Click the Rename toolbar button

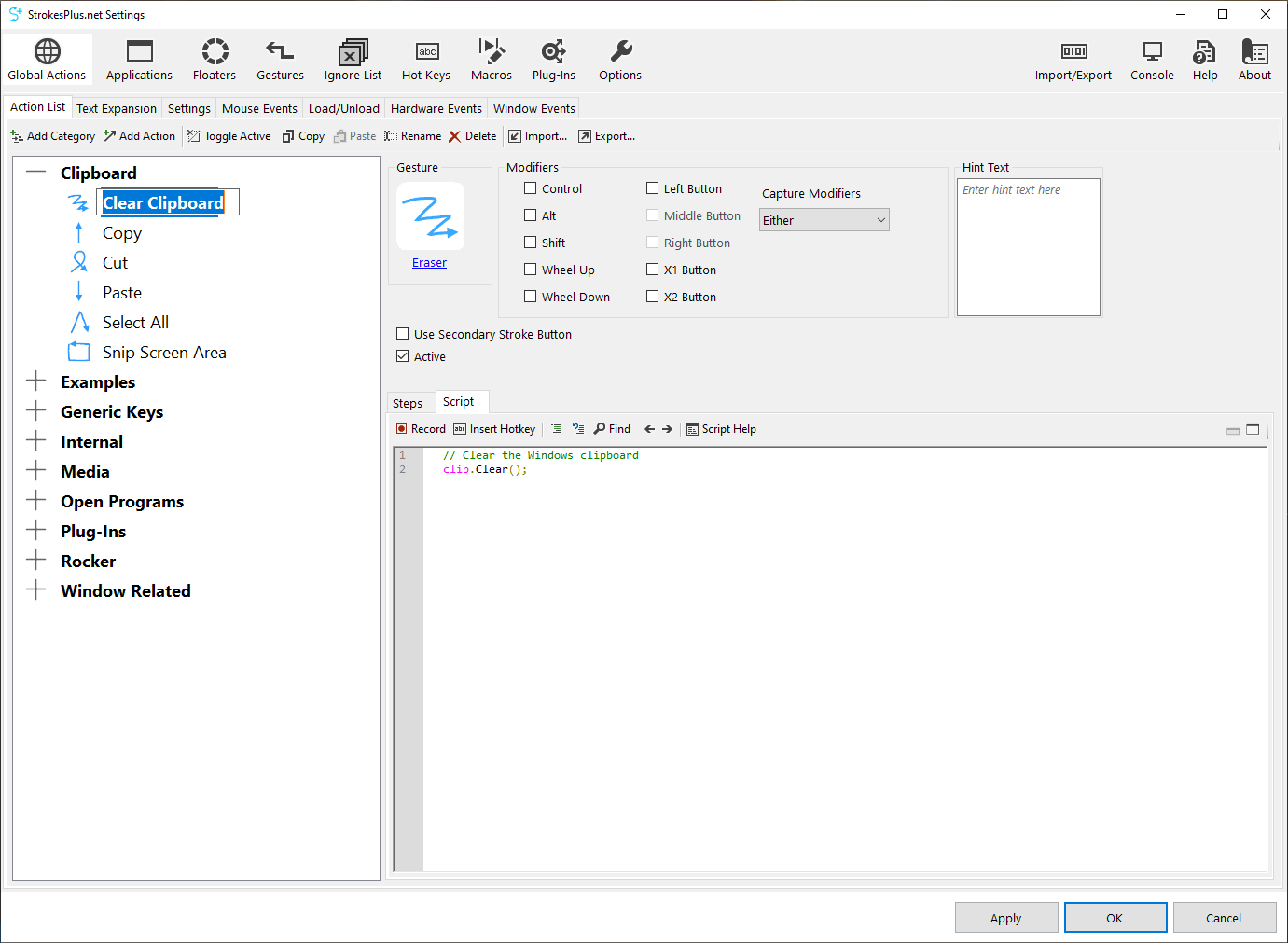pos(412,136)
